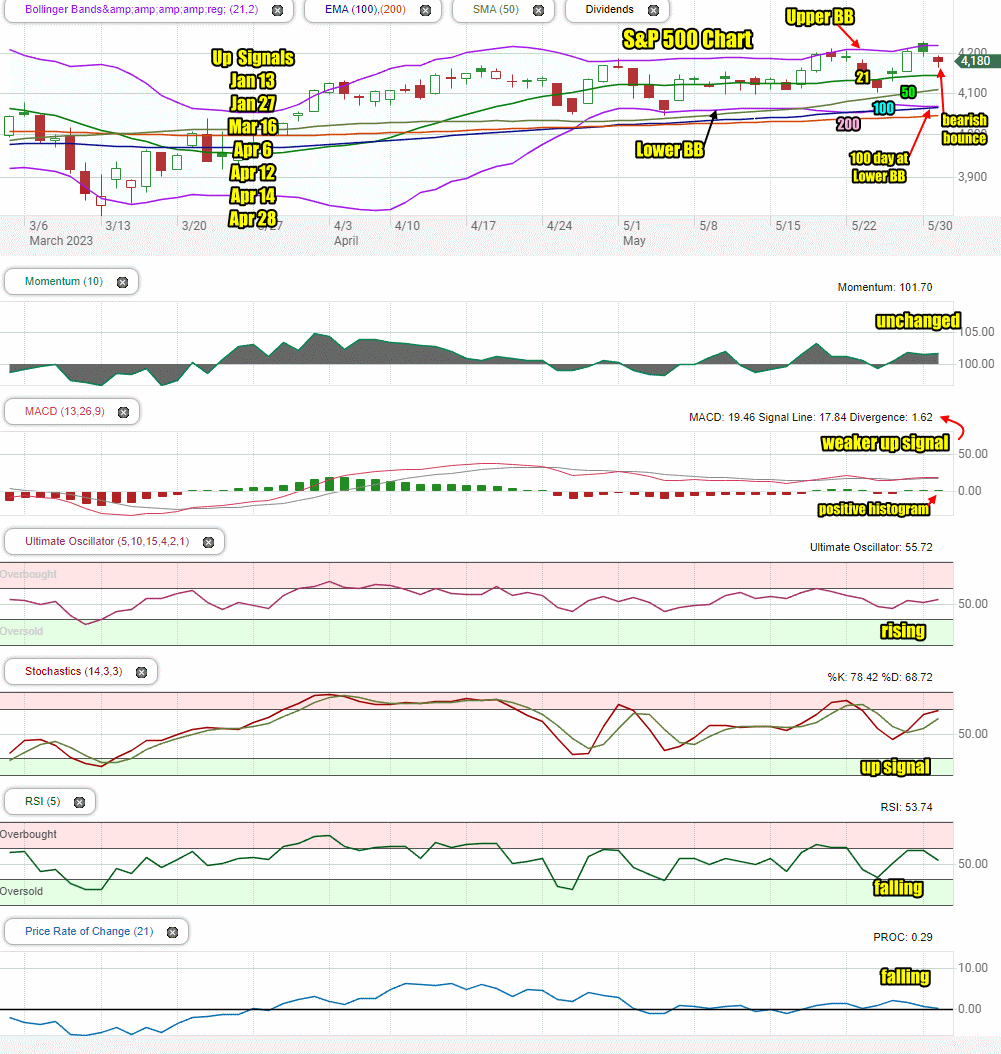Click the RSI: 53.74 readout
Viewport: 1001px width, 1054px height.
tap(906, 807)
